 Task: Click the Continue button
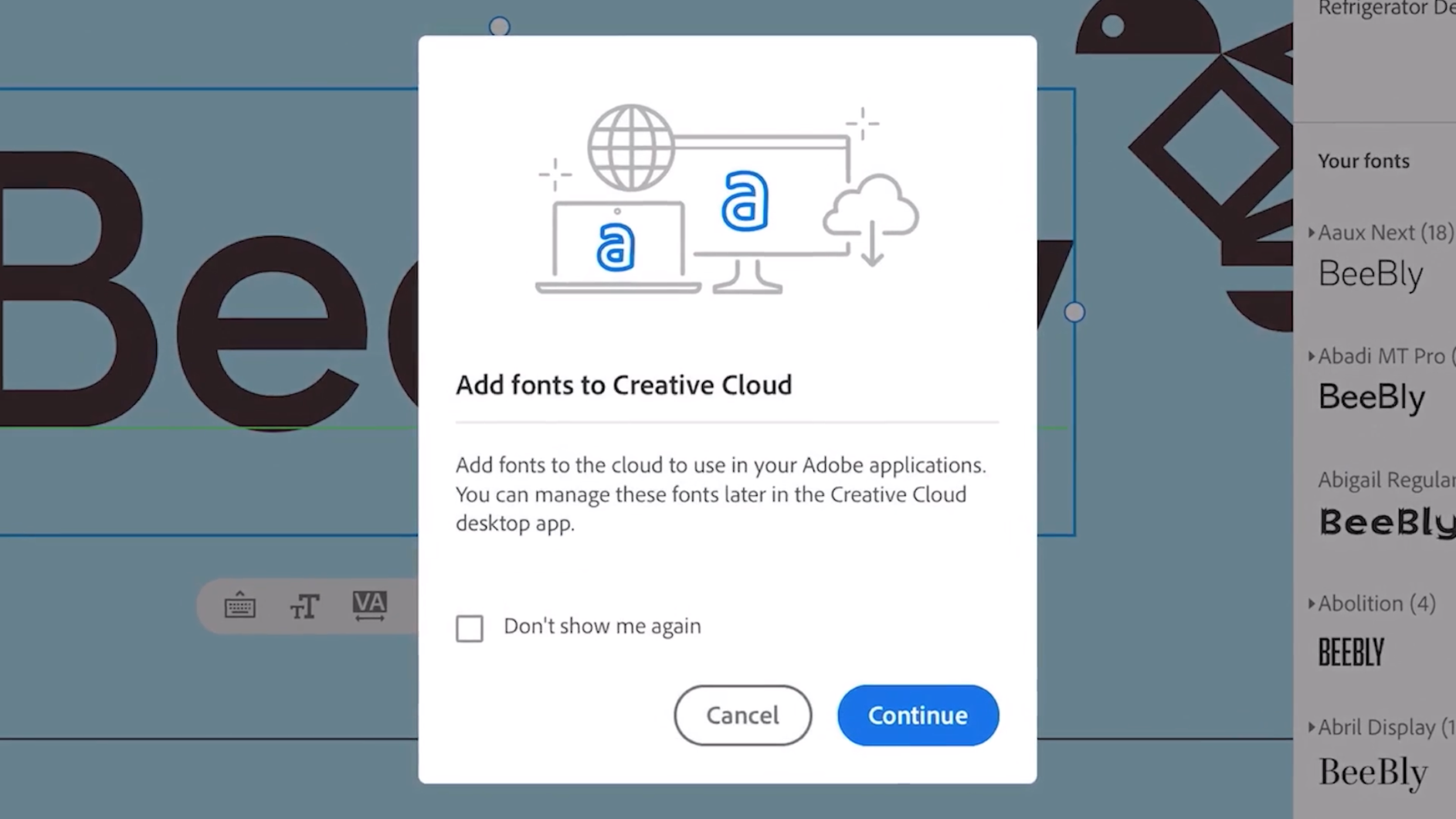click(918, 715)
